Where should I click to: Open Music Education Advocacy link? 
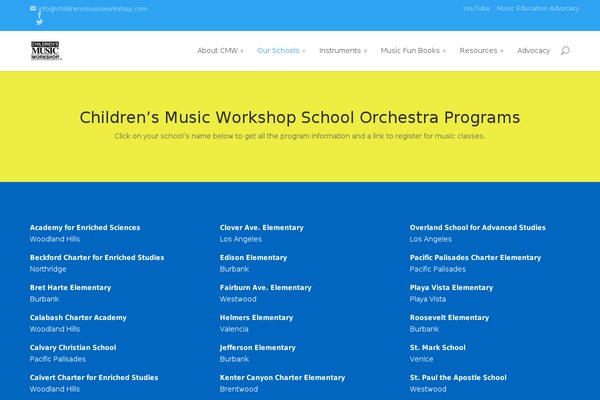tap(538, 8)
